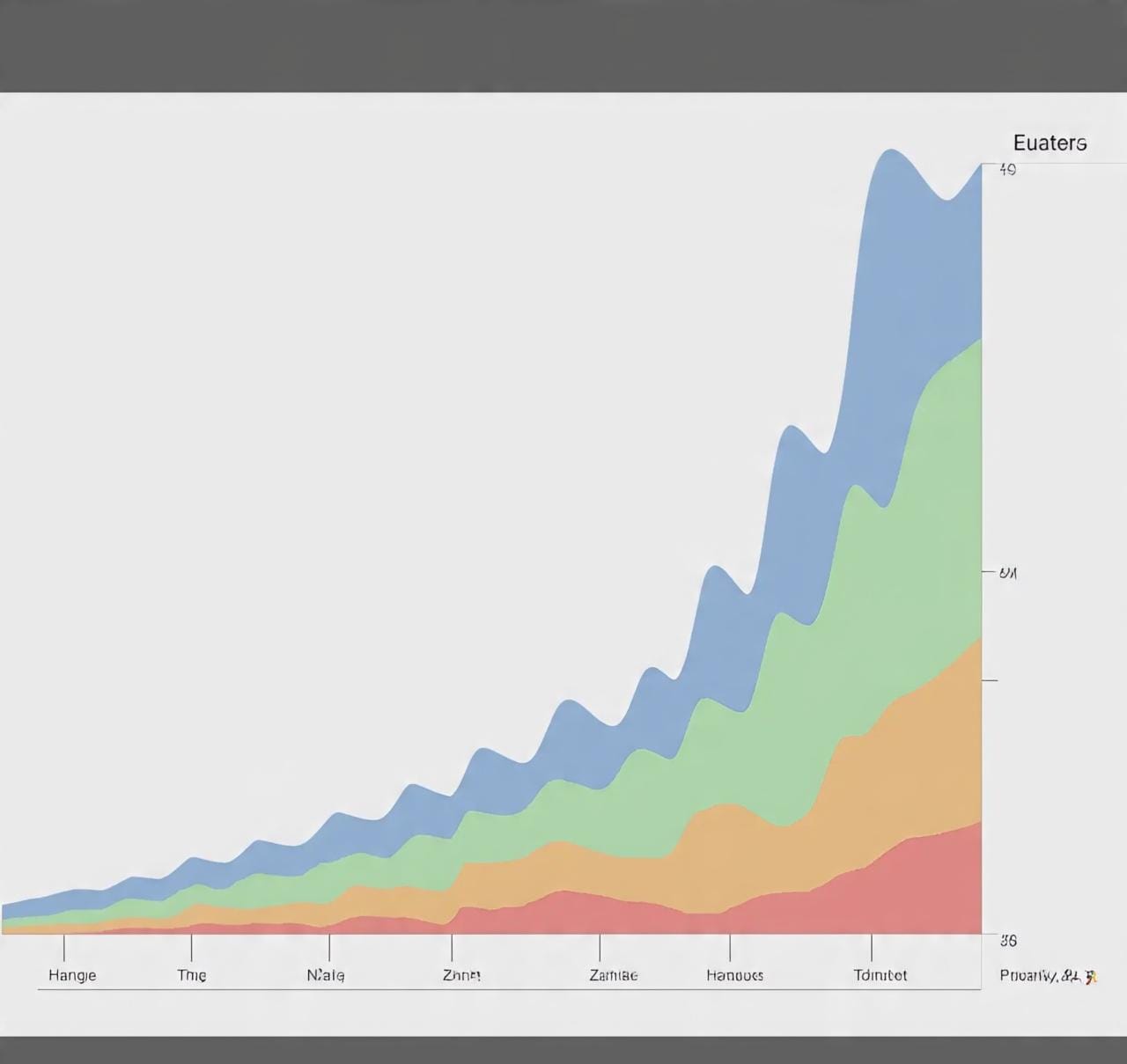Click the tick mark above 'Tdmtbot'
The height and width of the screenshot is (1064, 1127).
coord(872,948)
